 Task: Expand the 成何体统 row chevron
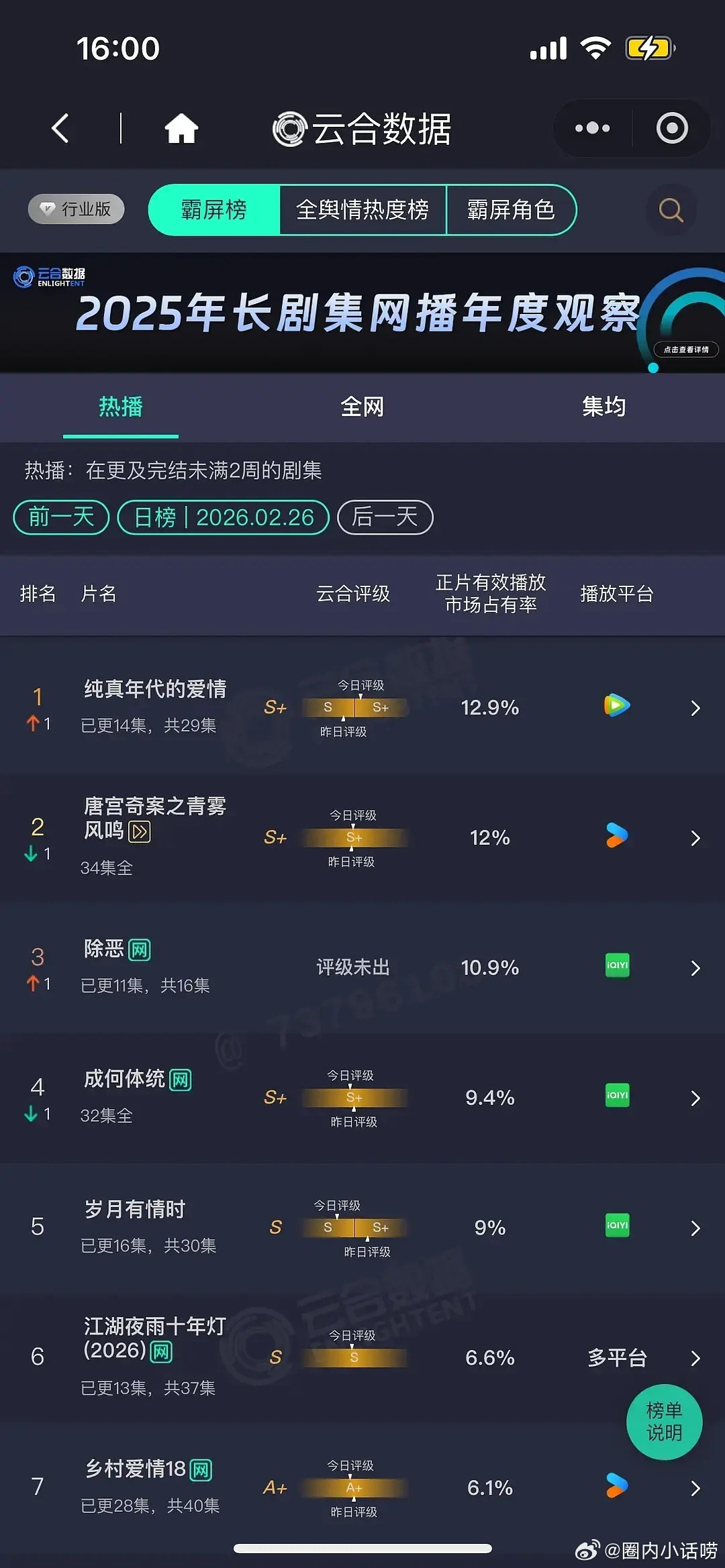click(695, 1098)
